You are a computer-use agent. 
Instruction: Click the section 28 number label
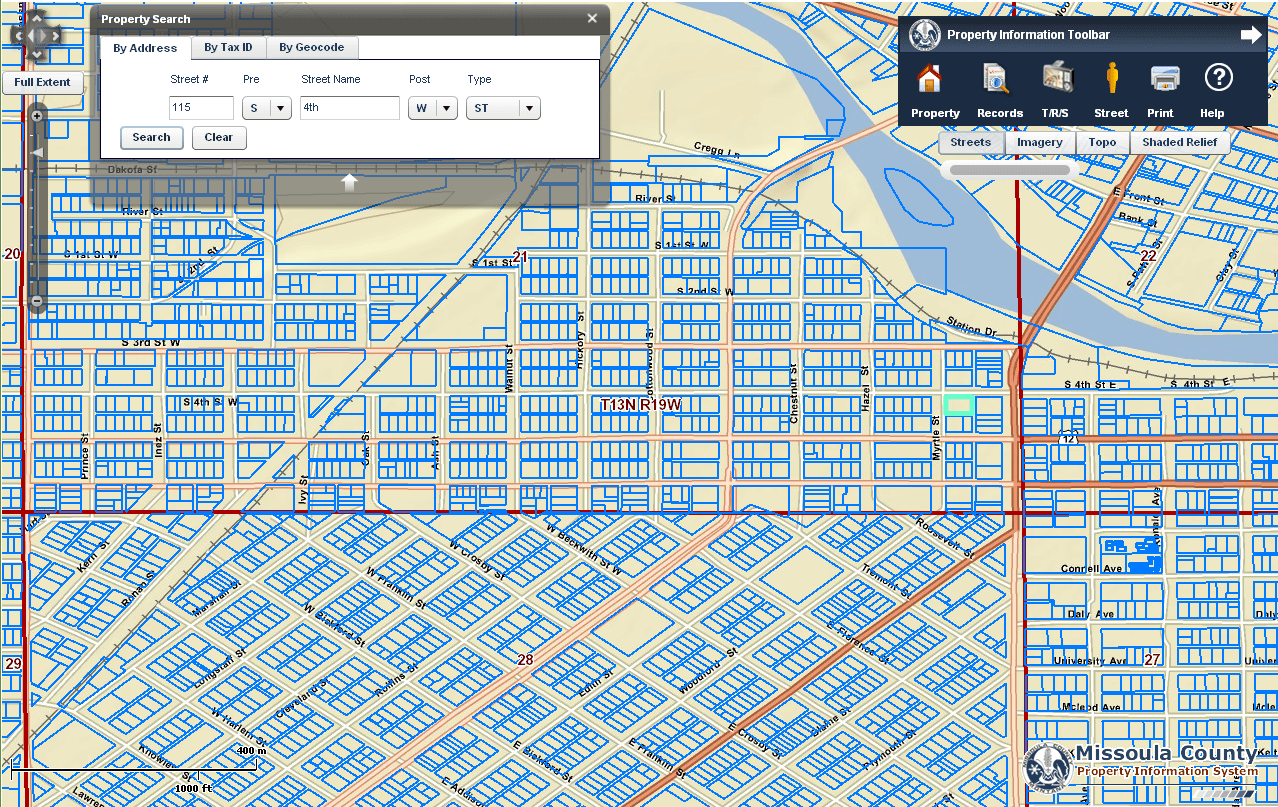(525, 660)
